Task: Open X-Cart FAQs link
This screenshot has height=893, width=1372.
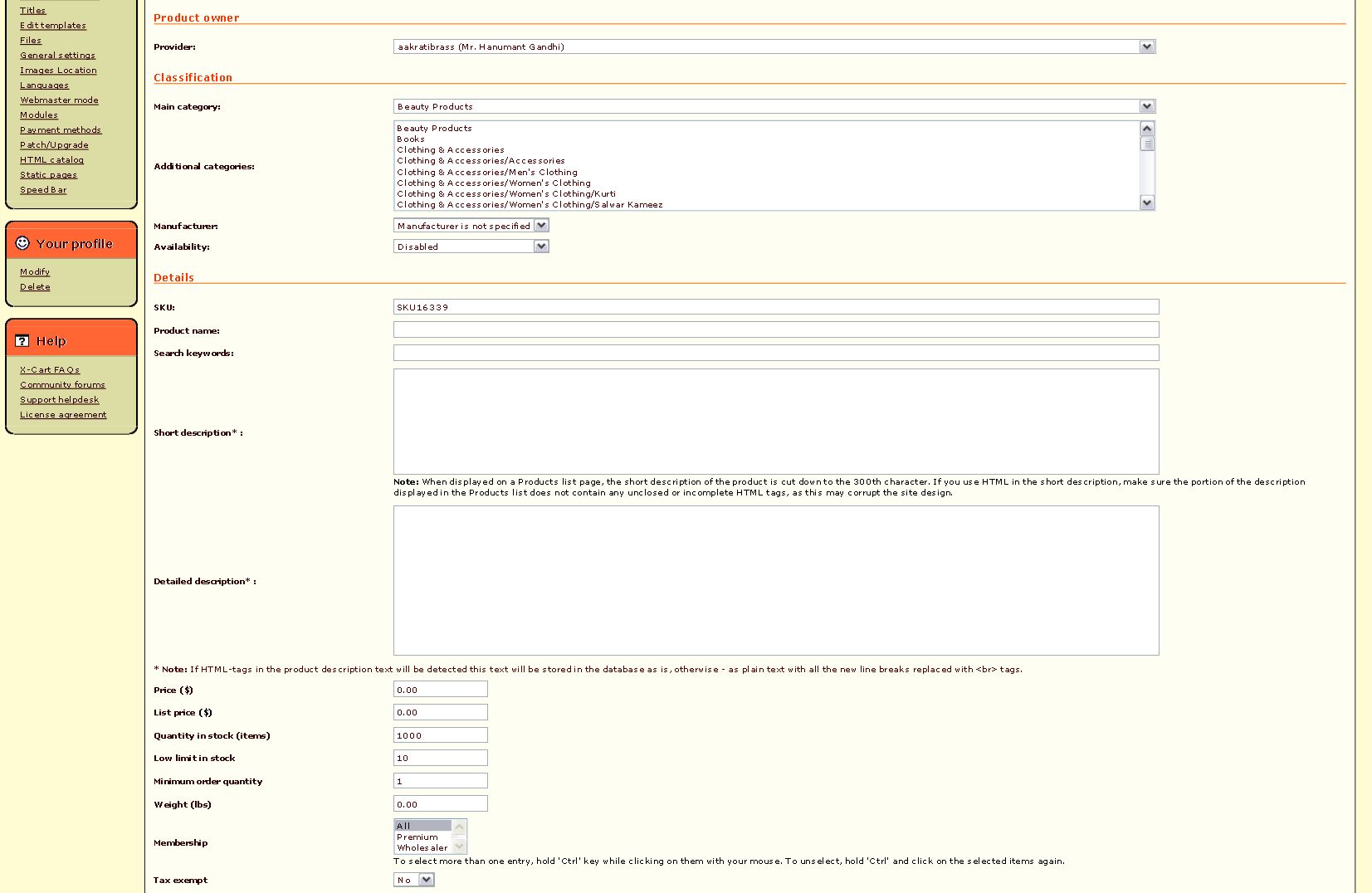Action: [50, 370]
